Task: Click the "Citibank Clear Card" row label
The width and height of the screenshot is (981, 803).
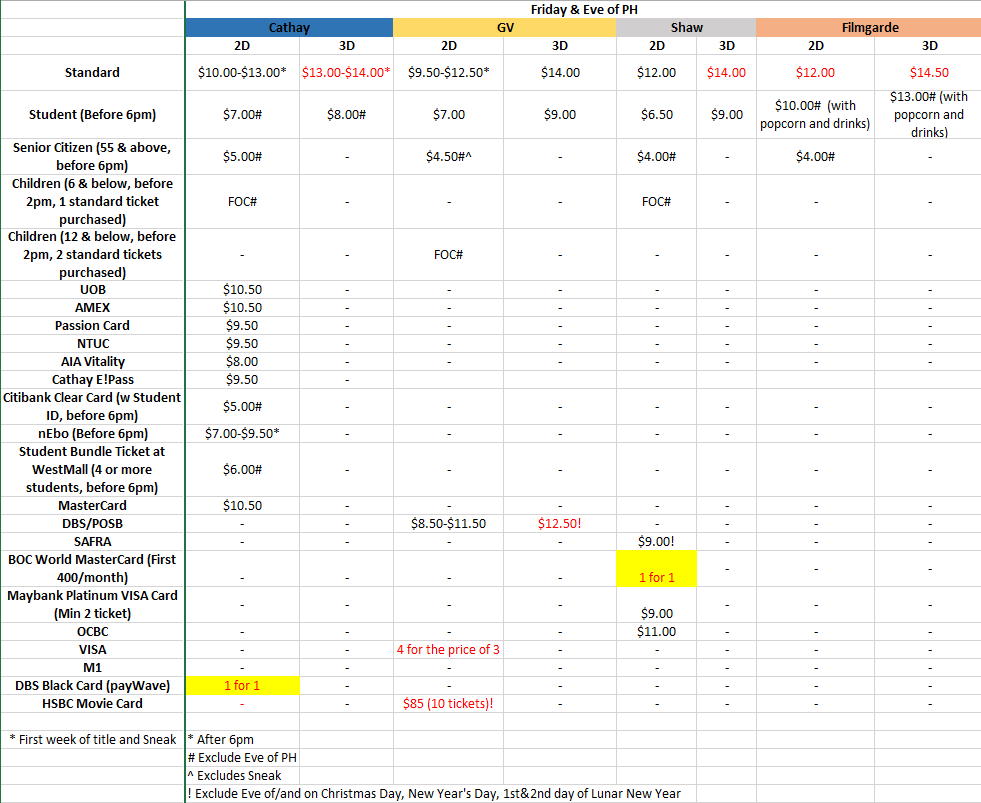Action: tap(92, 407)
